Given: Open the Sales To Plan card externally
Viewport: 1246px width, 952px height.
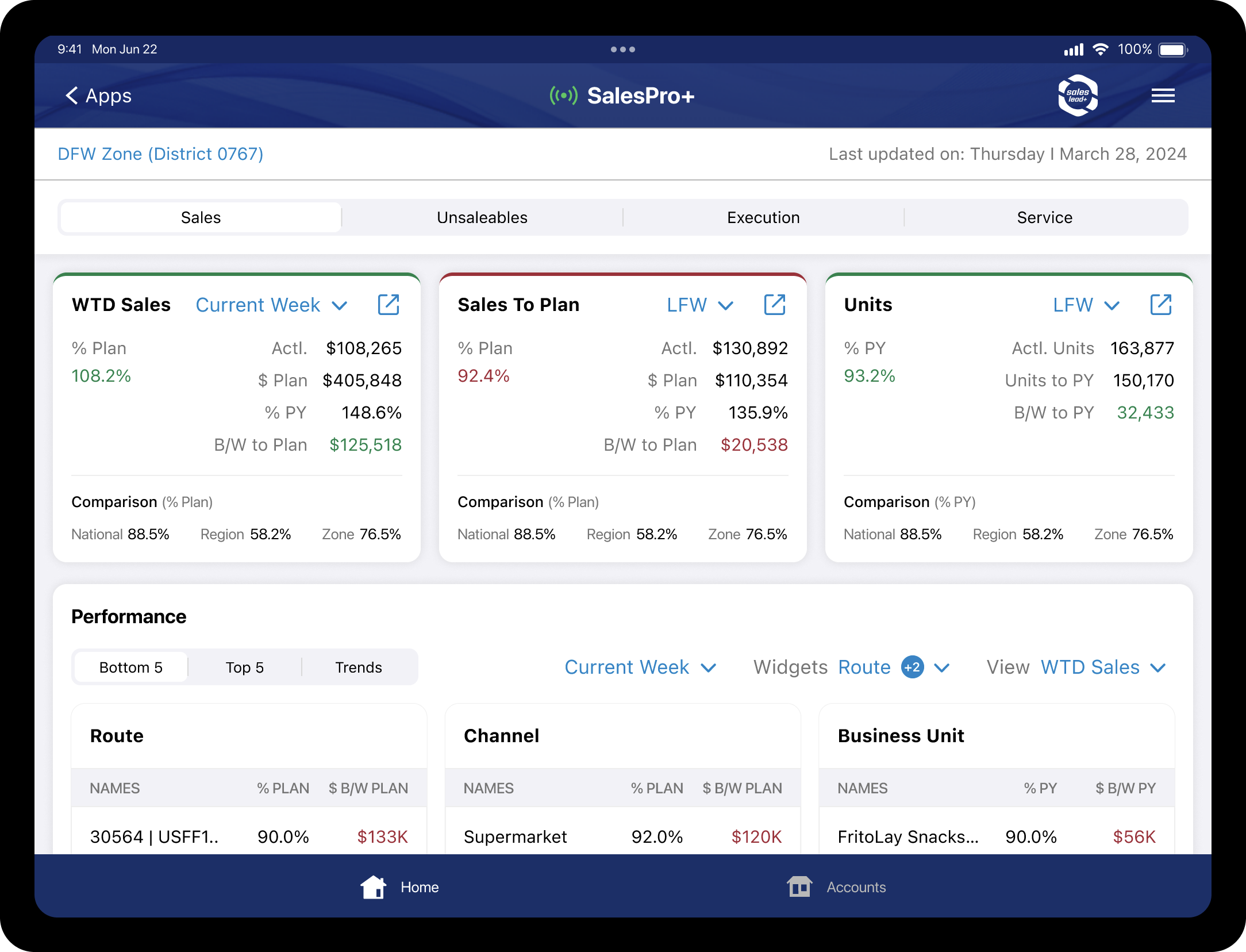Looking at the screenshot, I should 775,305.
